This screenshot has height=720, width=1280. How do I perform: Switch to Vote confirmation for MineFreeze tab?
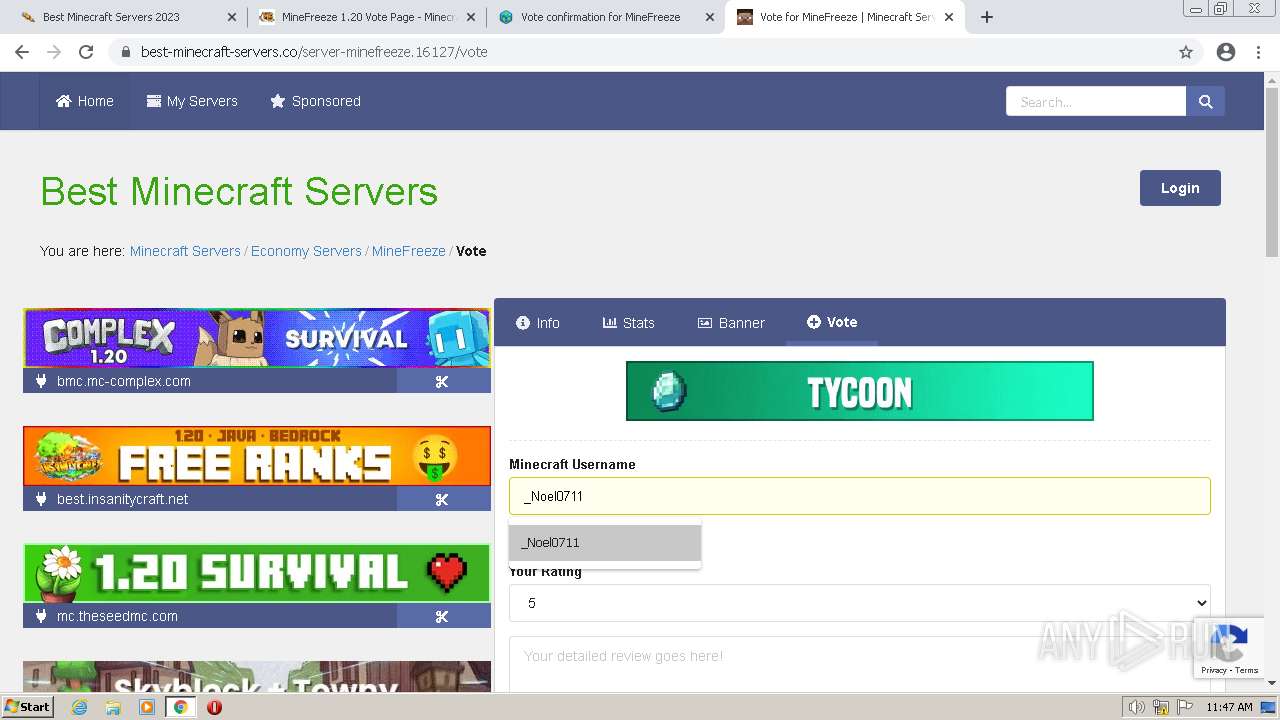pyautogui.click(x=606, y=17)
